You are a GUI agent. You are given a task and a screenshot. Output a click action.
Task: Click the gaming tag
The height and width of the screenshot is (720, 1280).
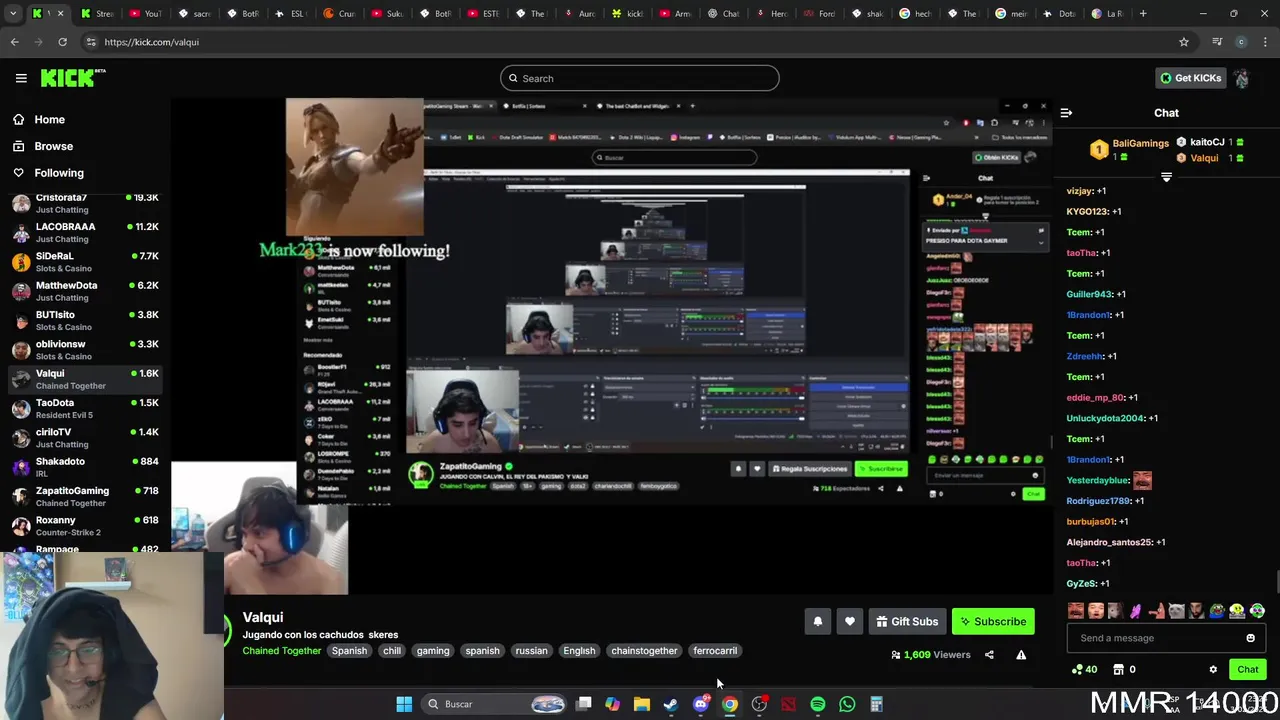coord(433,651)
